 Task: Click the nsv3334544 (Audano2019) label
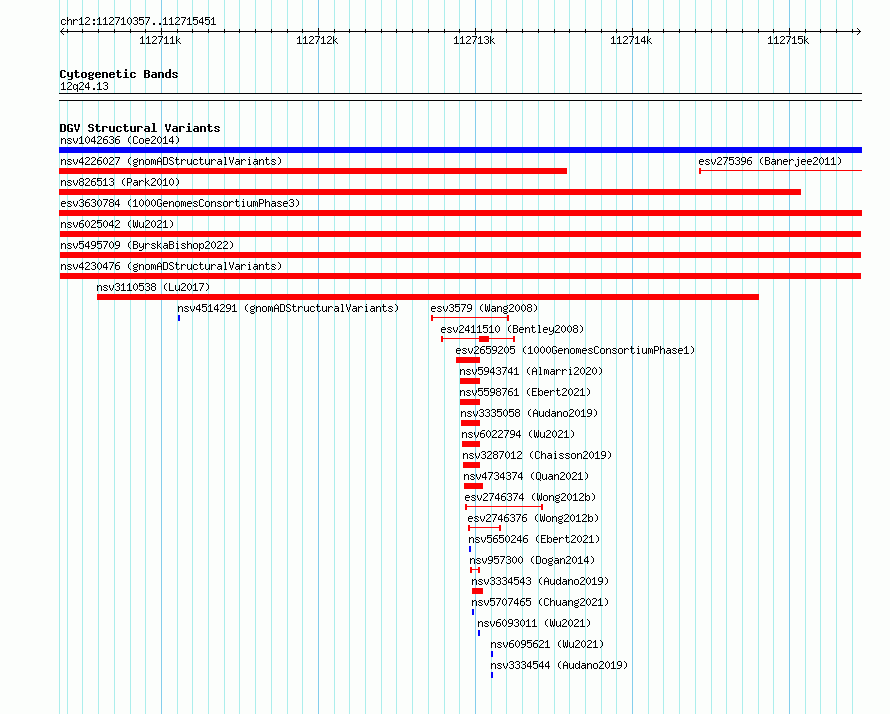point(559,665)
